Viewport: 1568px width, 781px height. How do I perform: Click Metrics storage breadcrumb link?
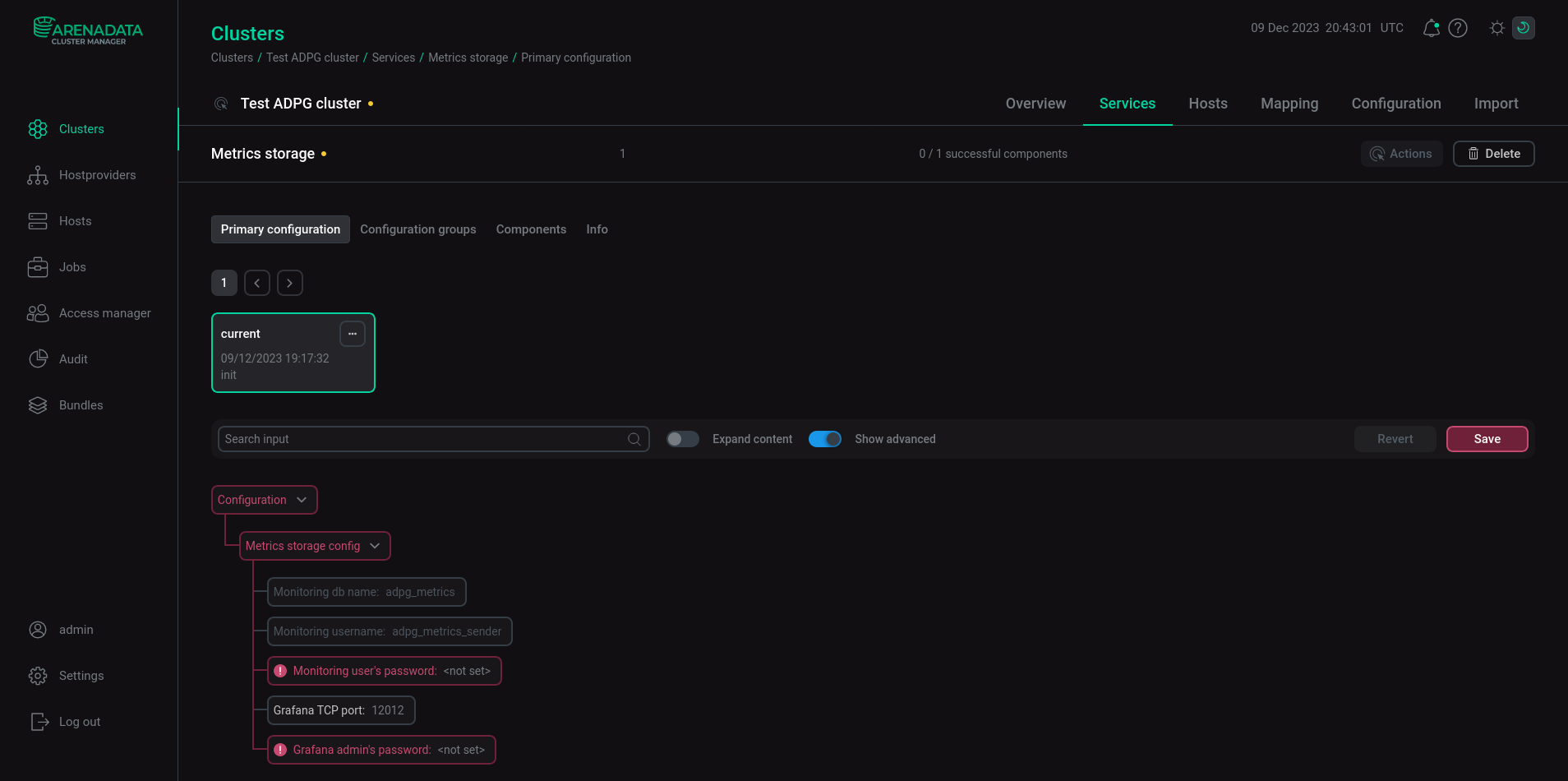tap(468, 58)
